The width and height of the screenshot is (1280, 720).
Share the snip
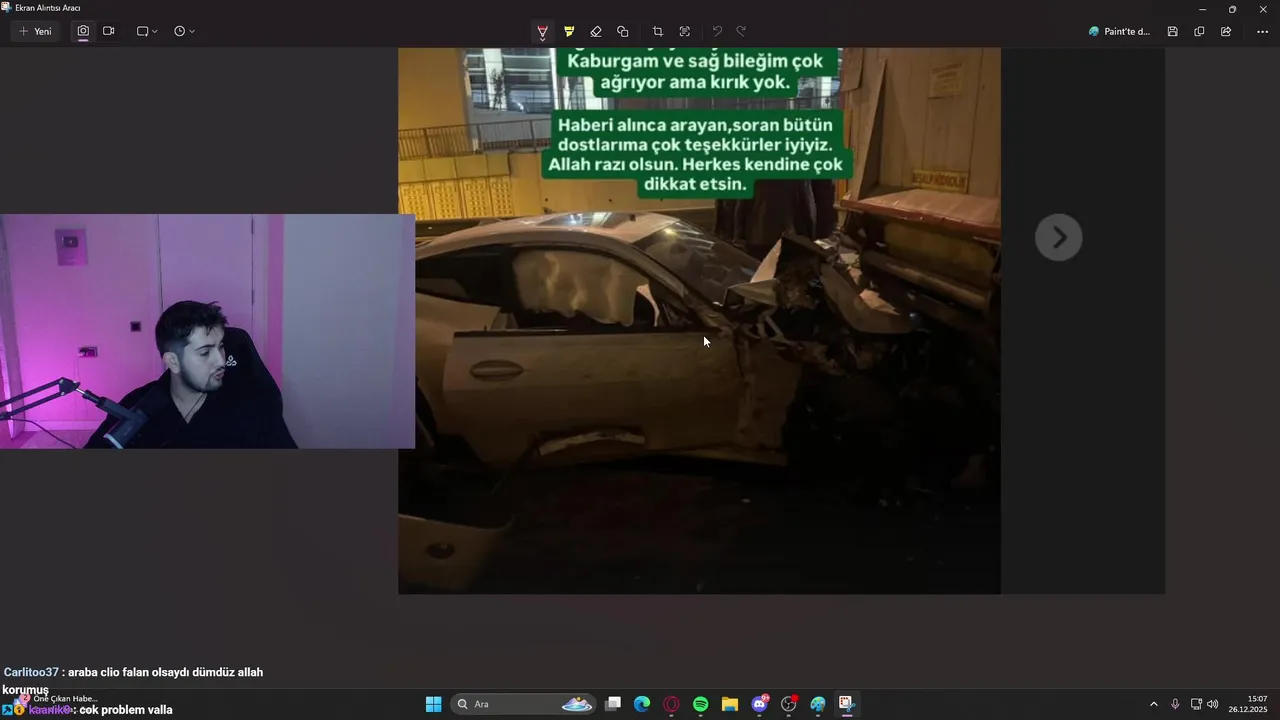[x=1226, y=32]
